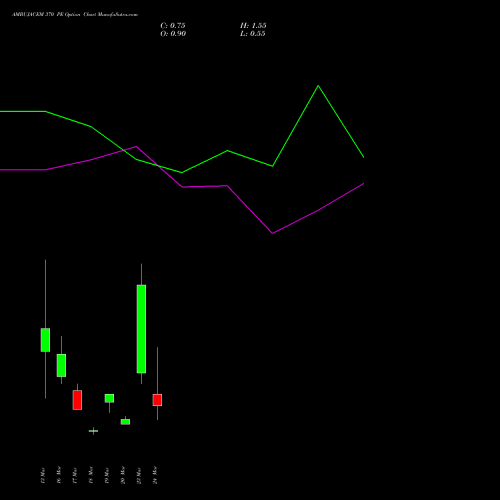The image size is (500, 500).
Task: Click the red candle on 17 Mar
Action: [77, 400]
